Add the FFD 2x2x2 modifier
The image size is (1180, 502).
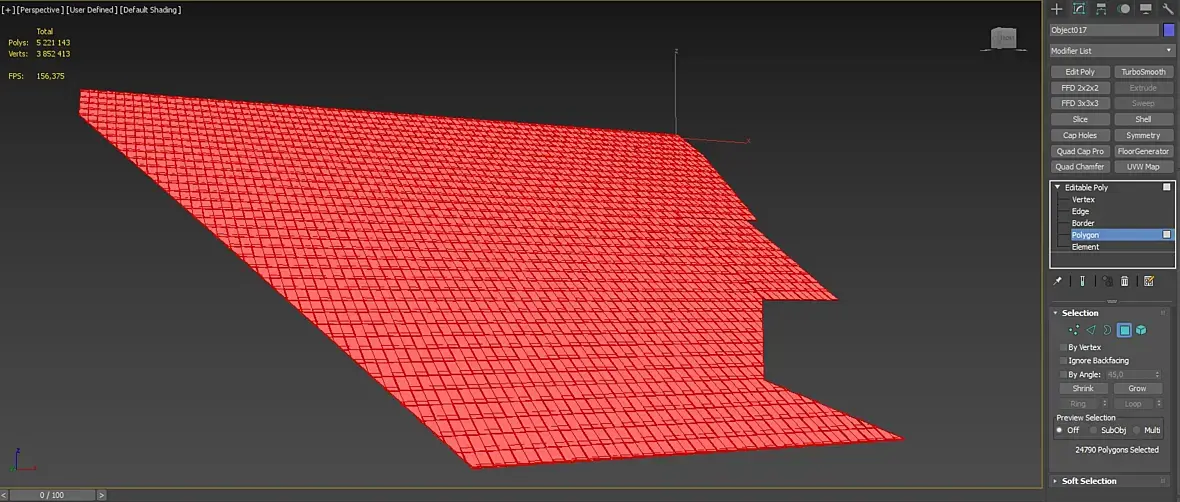tap(1080, 88)
